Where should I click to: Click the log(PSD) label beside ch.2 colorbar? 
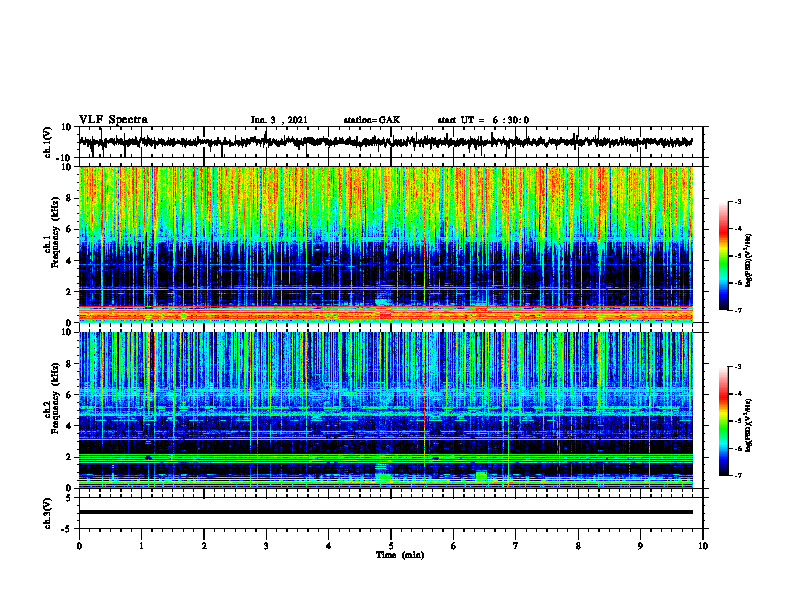pyautogui.click(x=749, y=426)
